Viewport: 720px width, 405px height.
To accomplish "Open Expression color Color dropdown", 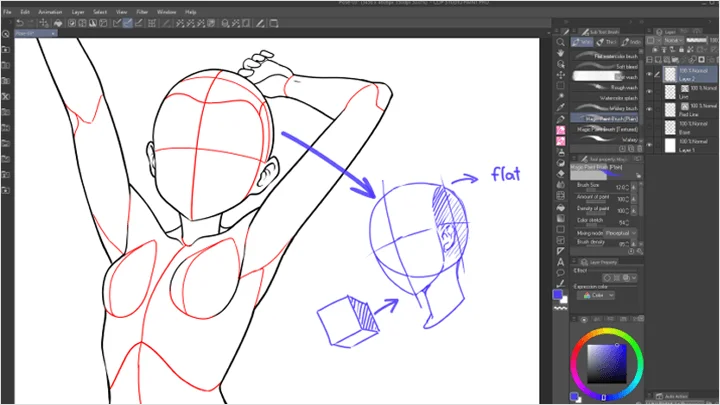I will point(596,295).
